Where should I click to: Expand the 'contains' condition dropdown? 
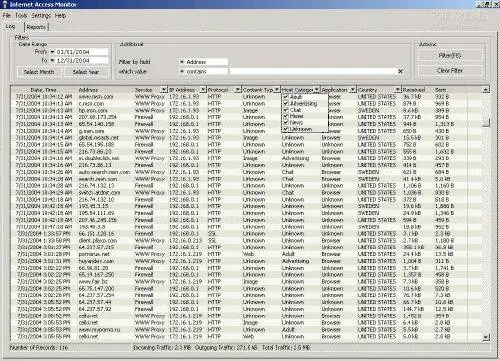click(x=182, y=71)
